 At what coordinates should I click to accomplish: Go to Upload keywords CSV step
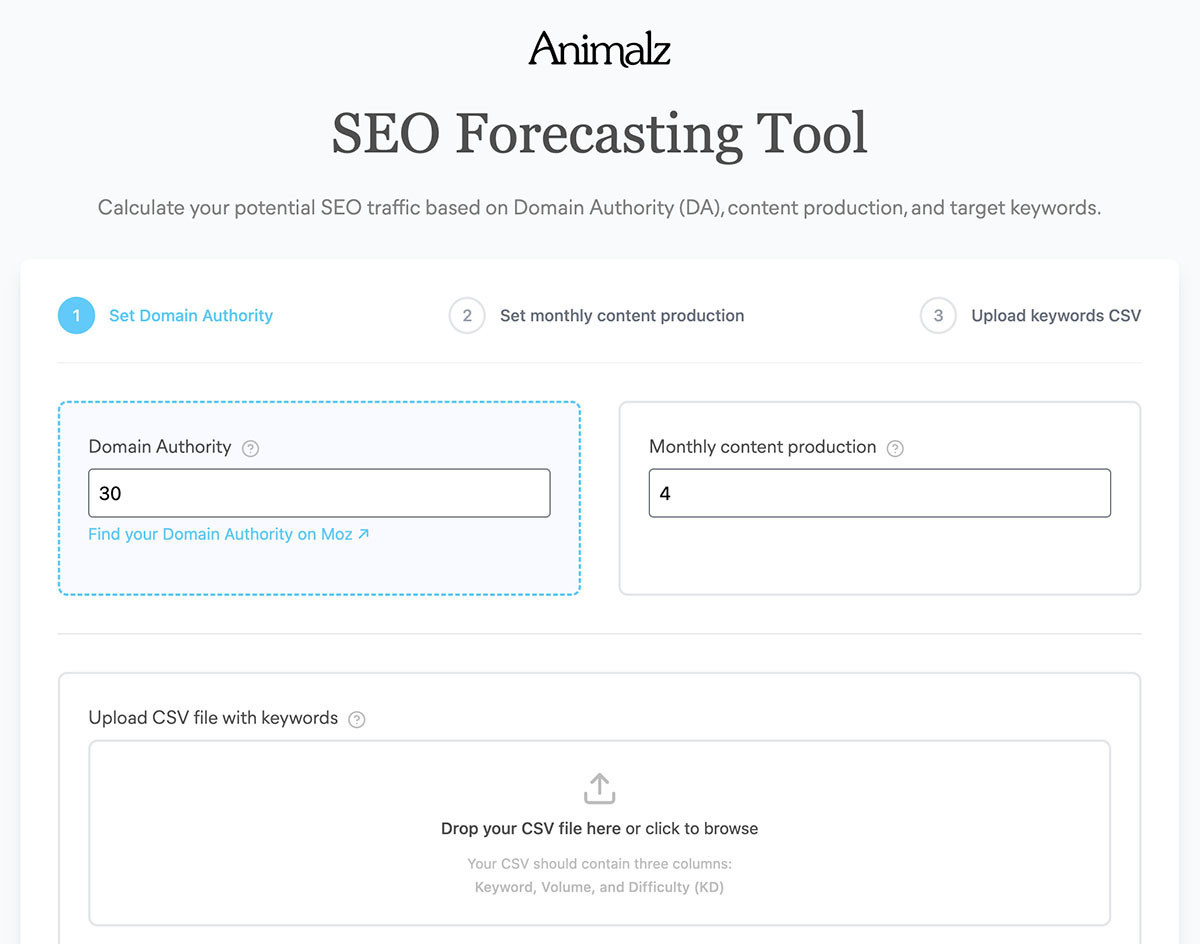click(x=1056, y=316)
